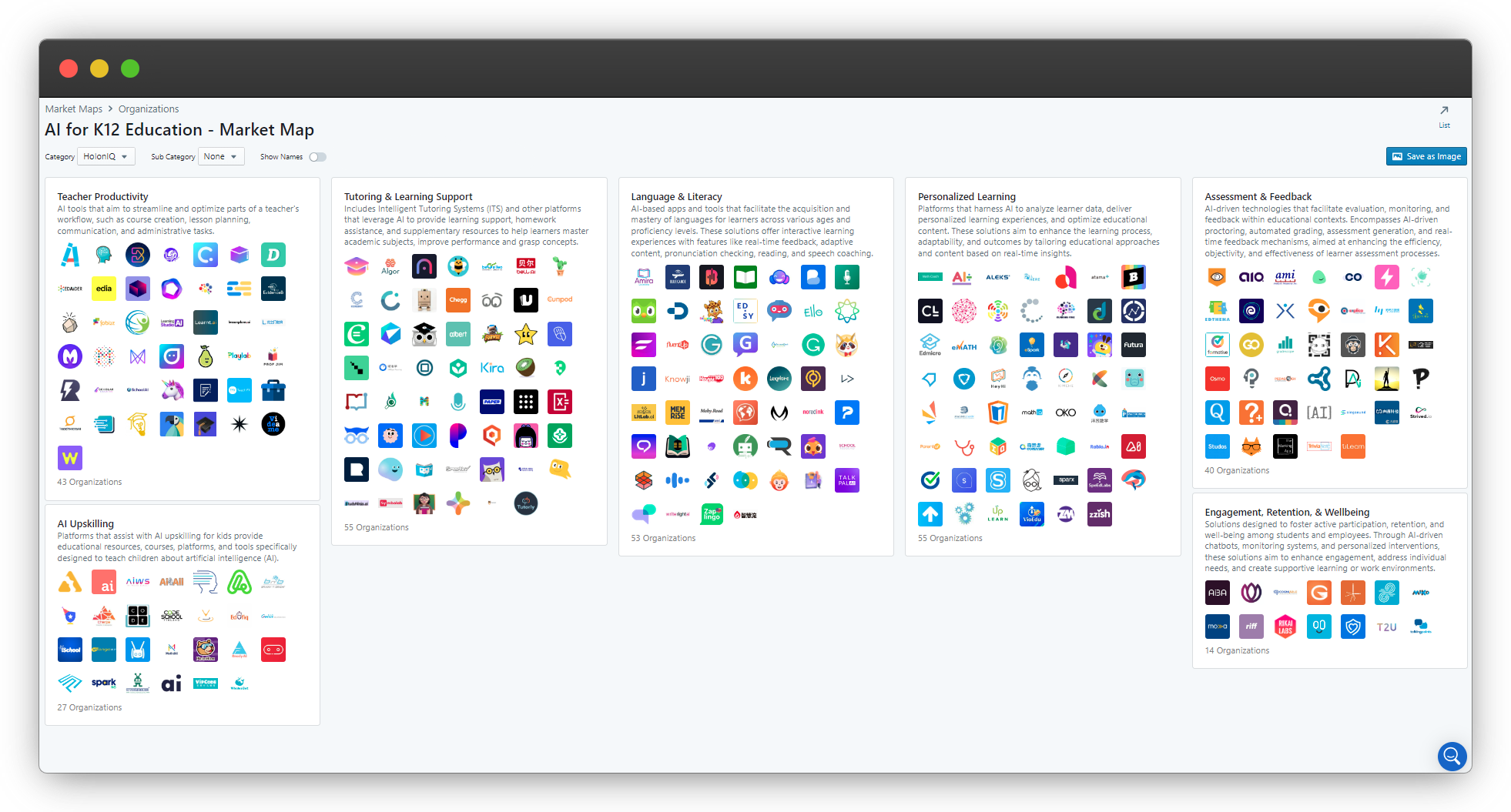Select the Knowji logo
1511x812 pixels.
[678, 379]
